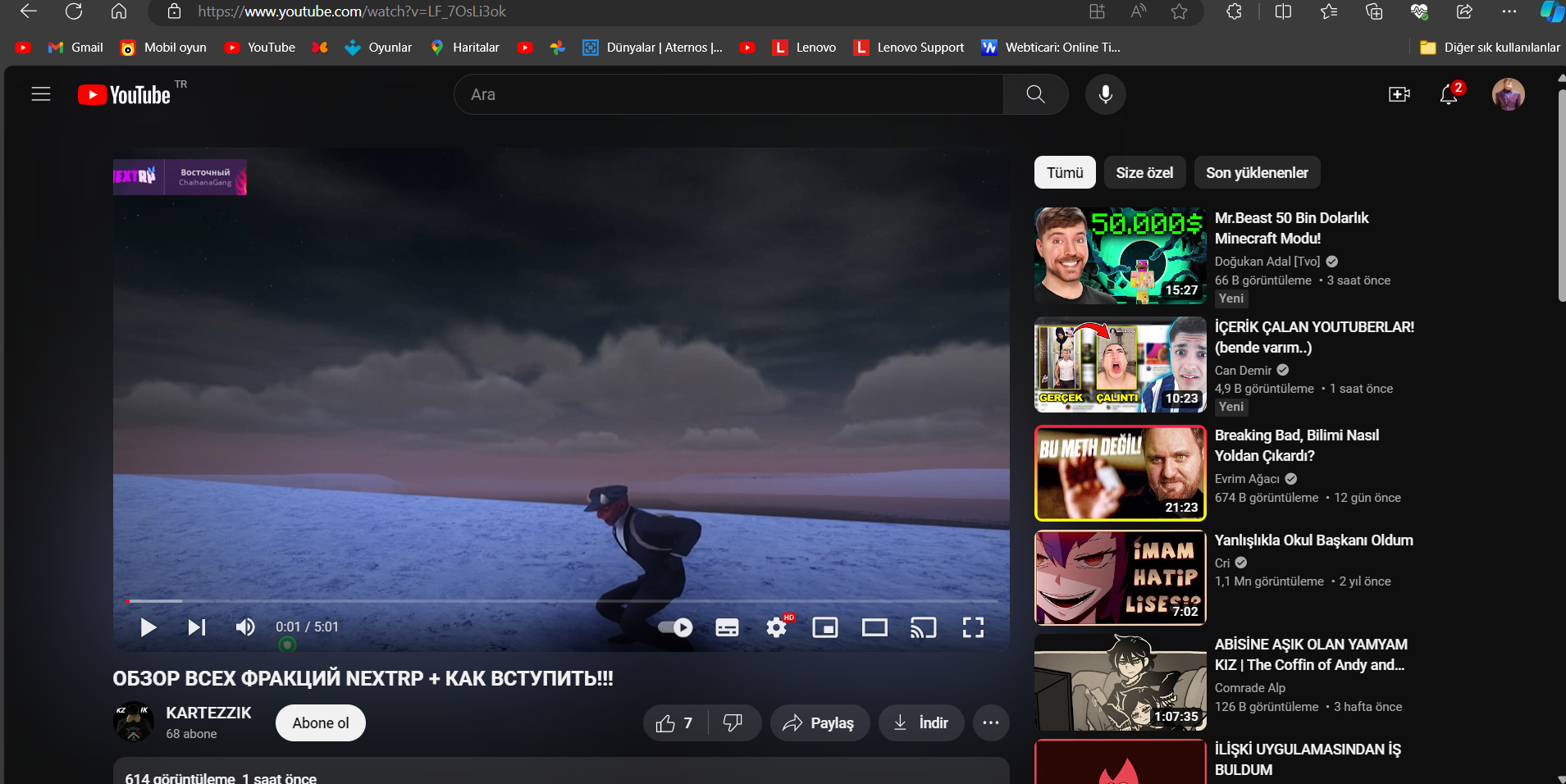Open player settings gear

(x=776, y=627)
